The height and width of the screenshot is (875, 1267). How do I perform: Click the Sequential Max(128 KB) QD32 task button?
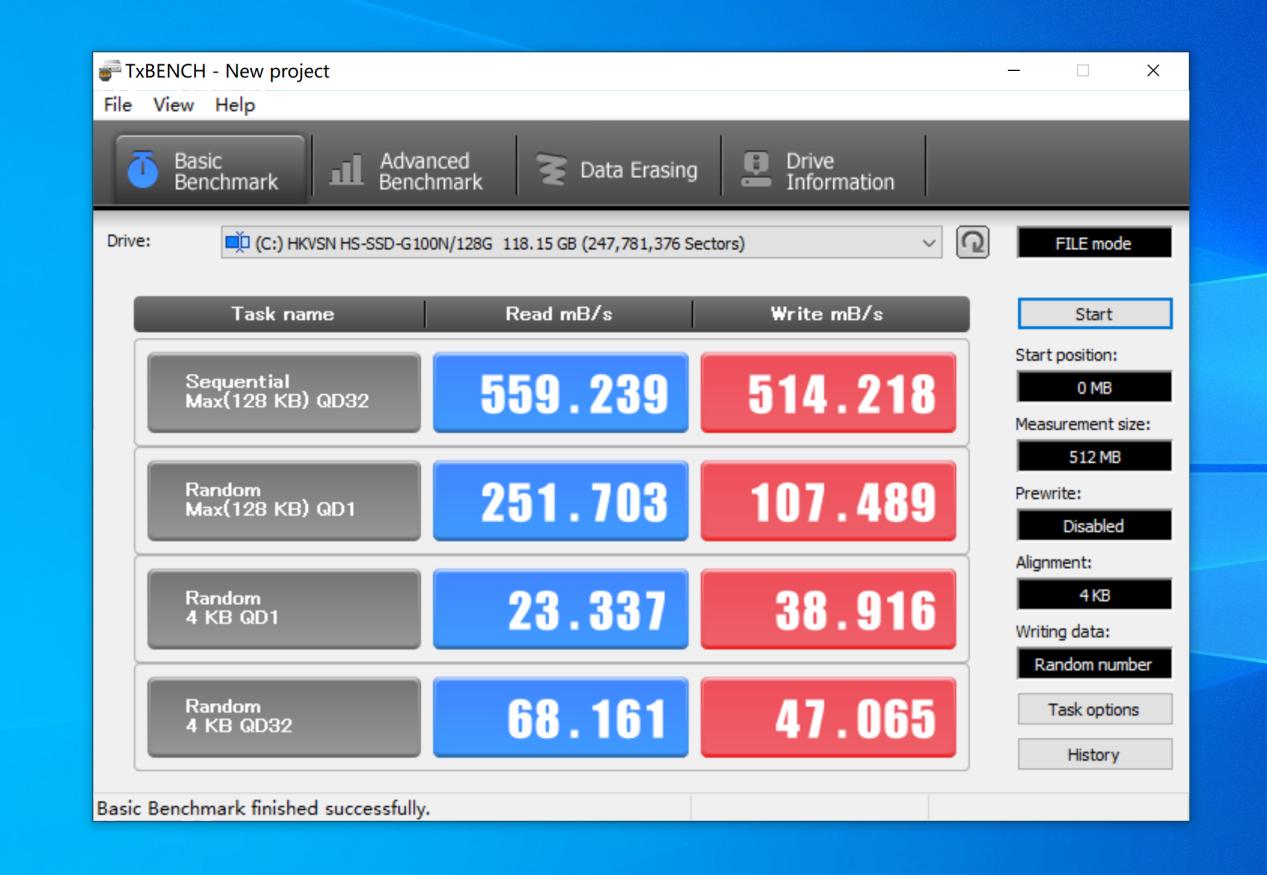[284, 392]
